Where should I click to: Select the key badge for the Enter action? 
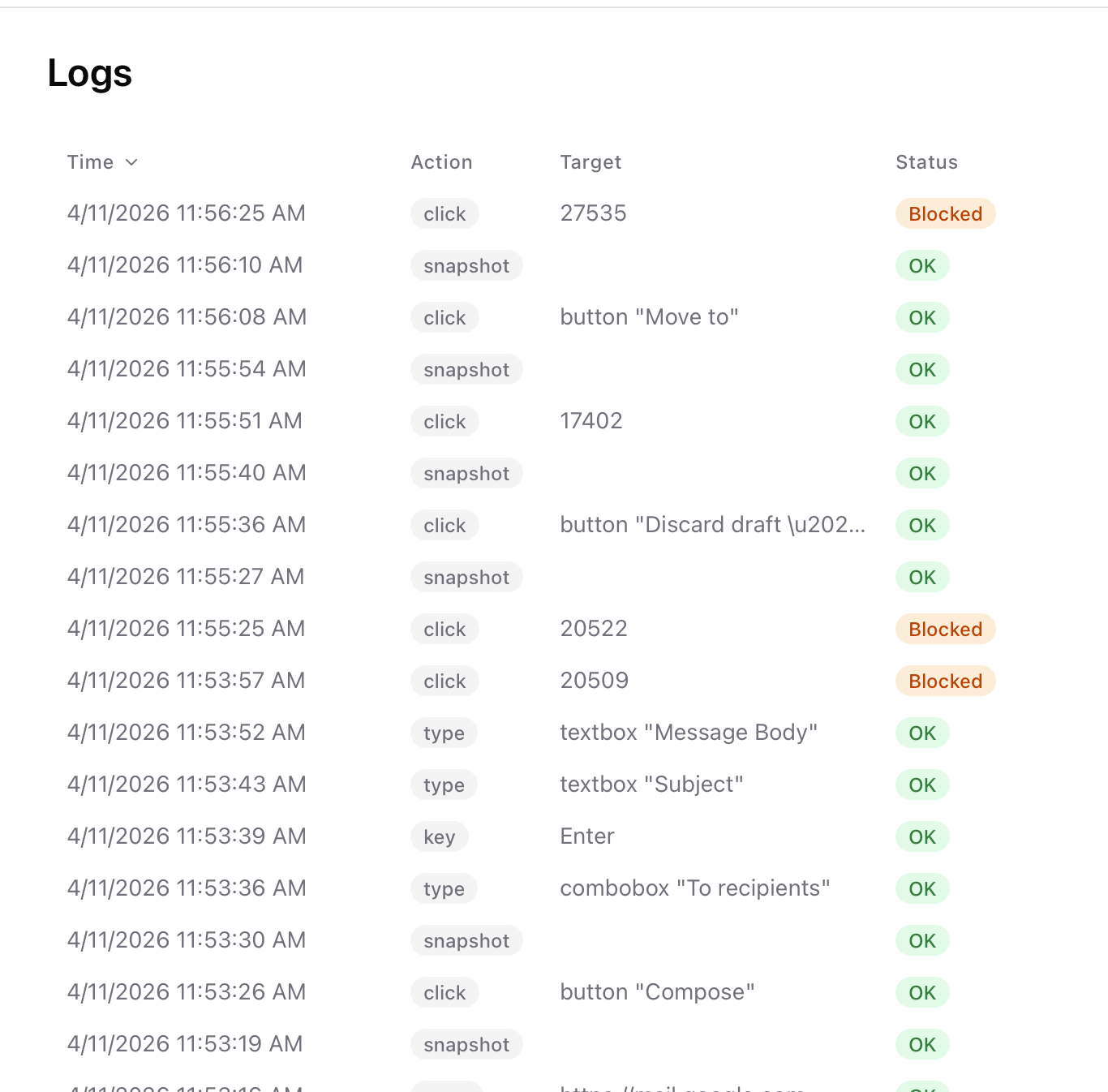click(439, 836)
